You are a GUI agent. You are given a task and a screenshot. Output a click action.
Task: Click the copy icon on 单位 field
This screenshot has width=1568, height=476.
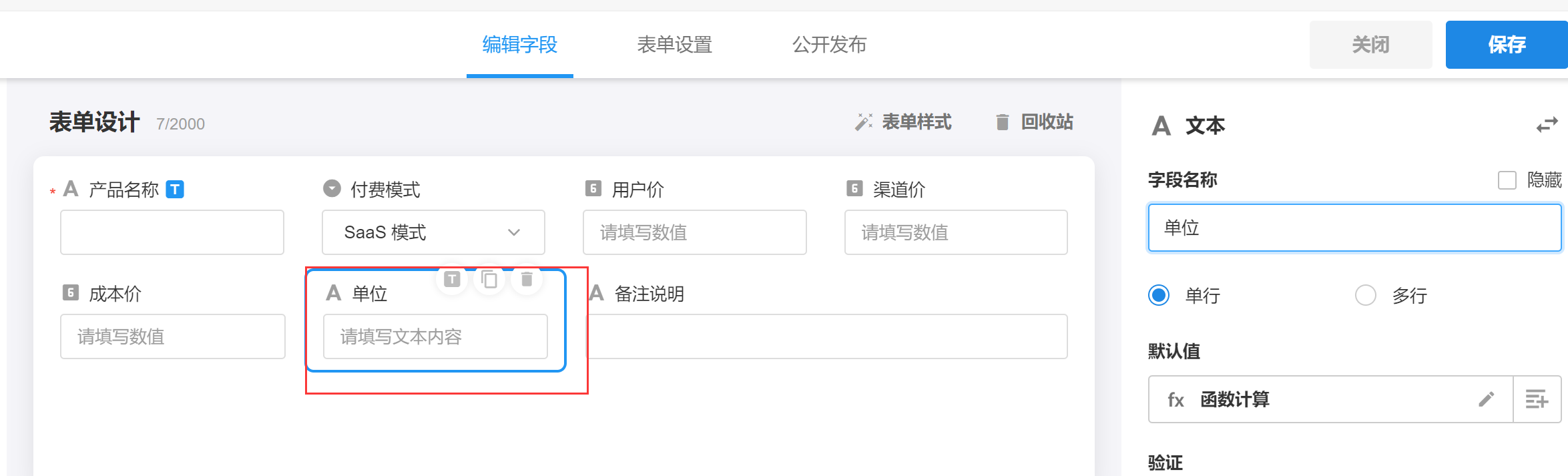point(489,279)
